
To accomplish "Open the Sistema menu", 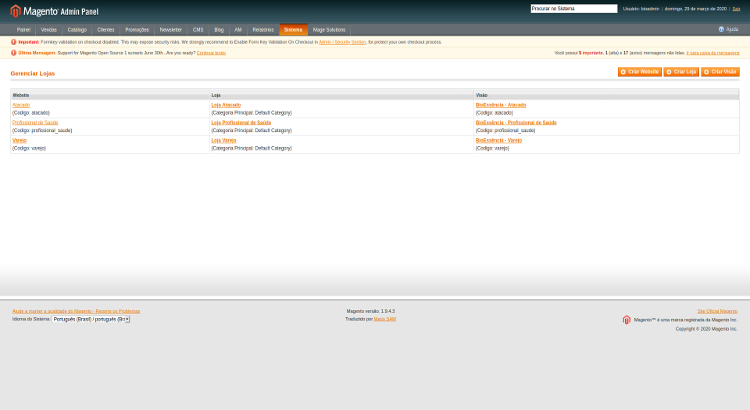I will 293,30.
